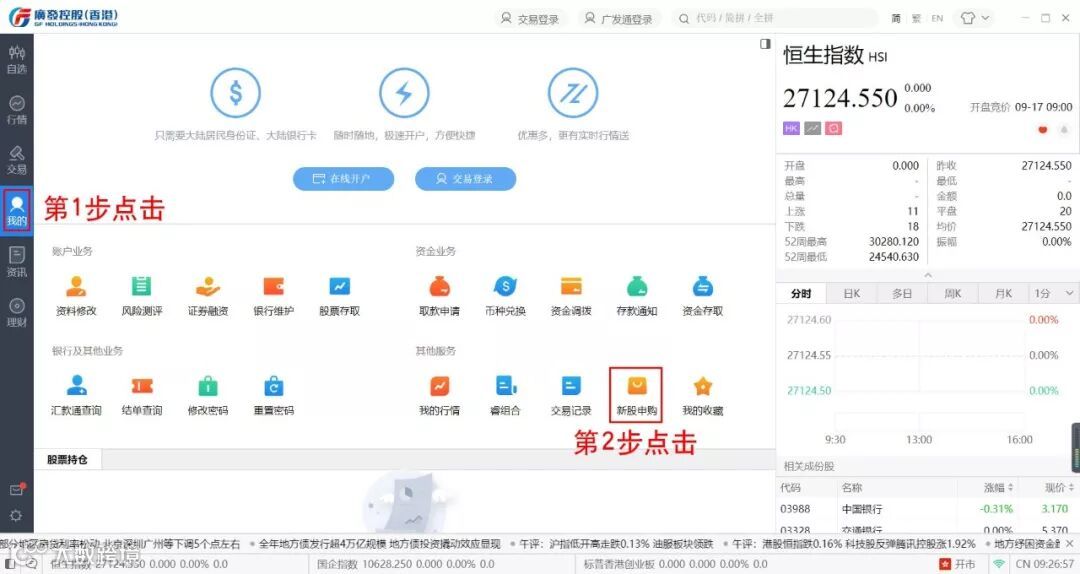Click the wifi connection status icon

(999, 564)
